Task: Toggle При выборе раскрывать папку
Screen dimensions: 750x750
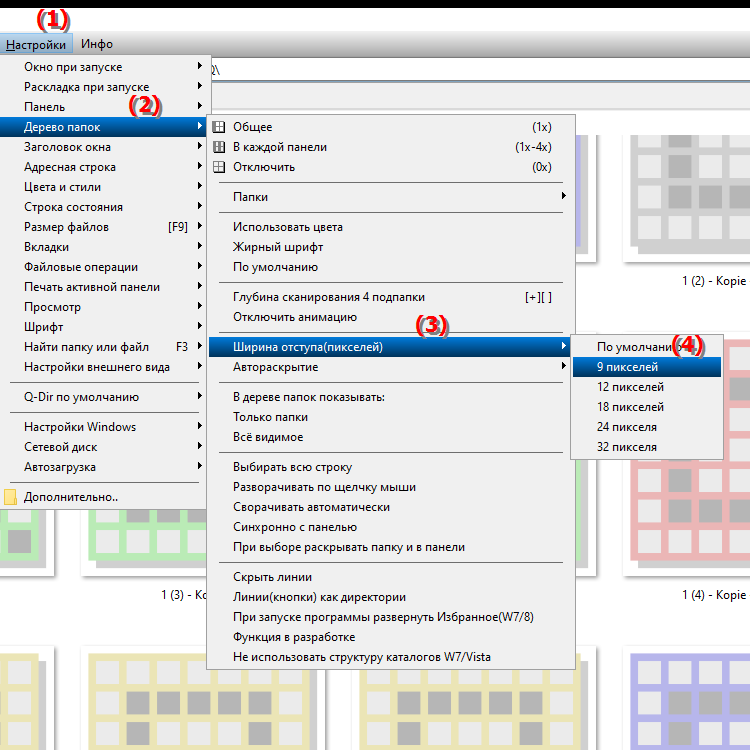Action: pyautogui.click(x=391, y=547)
